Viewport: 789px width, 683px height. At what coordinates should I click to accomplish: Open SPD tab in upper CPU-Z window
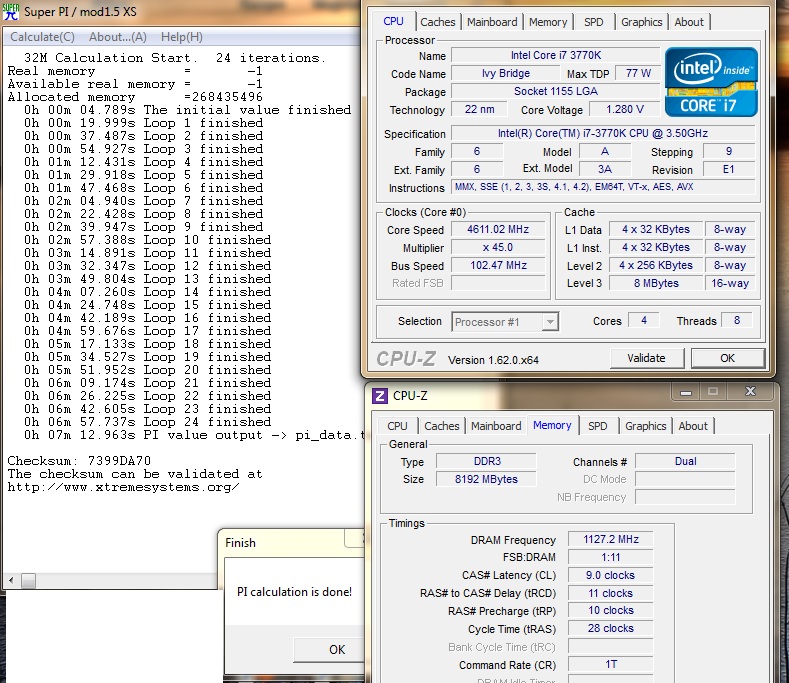(x=594, y=22)
